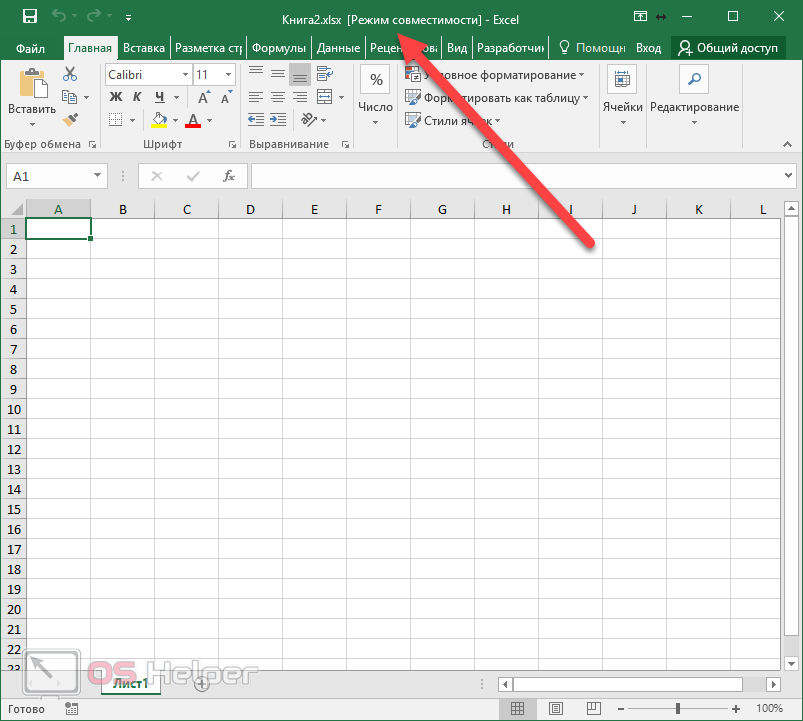Screen dimensions: 803x721
Task: Click inside the formula bar input
Action: [510, 176]
